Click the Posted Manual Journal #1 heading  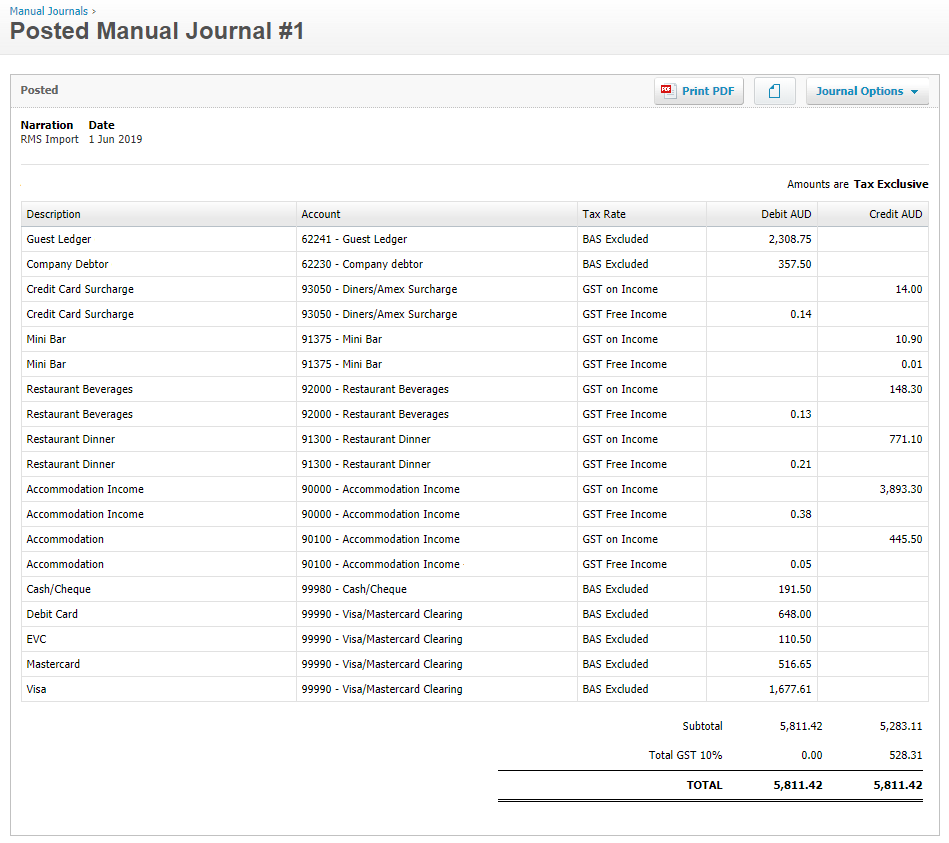click(157, 31)
